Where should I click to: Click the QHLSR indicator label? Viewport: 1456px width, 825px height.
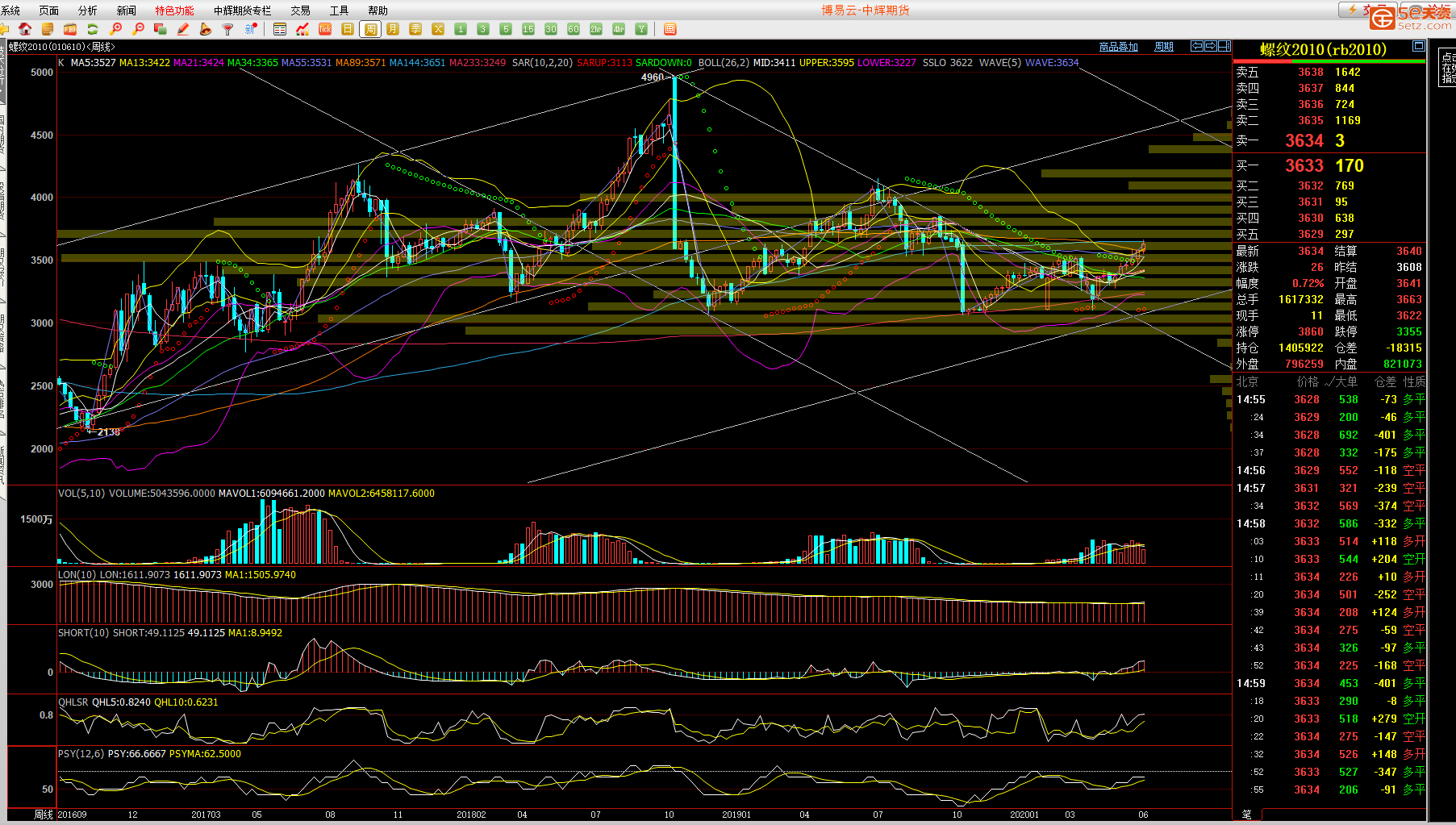pyautogui.click(x=73, y=702)
